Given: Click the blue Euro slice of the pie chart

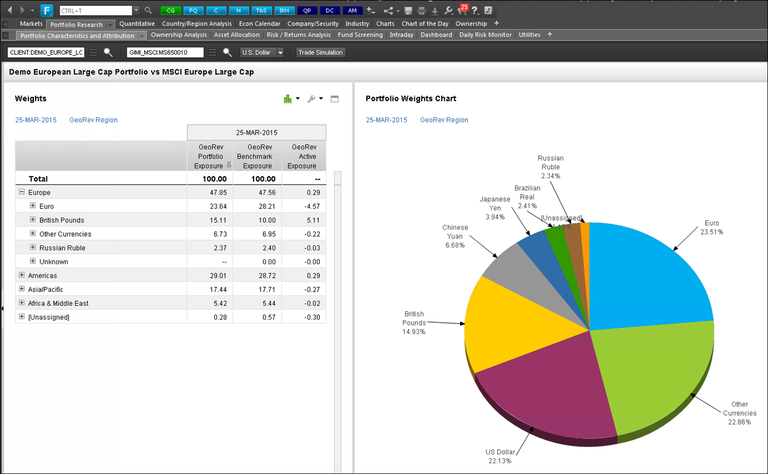Looking at the screenshot, I should [647, 279].
